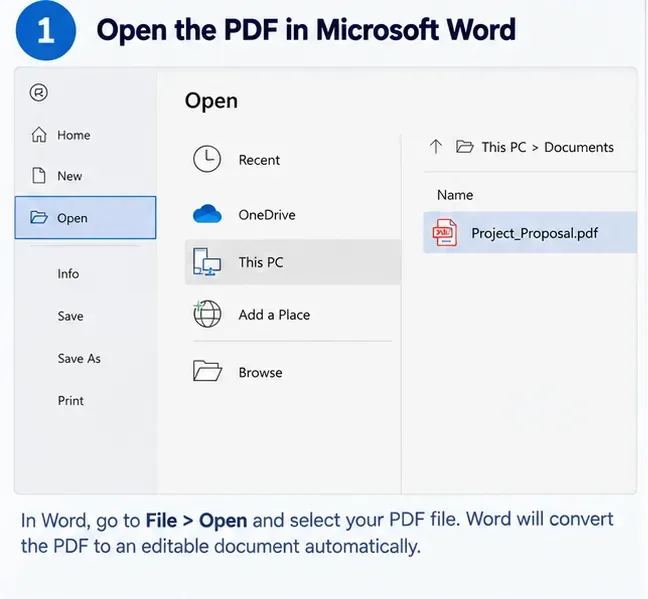Select the This PC location

[293, 262]
